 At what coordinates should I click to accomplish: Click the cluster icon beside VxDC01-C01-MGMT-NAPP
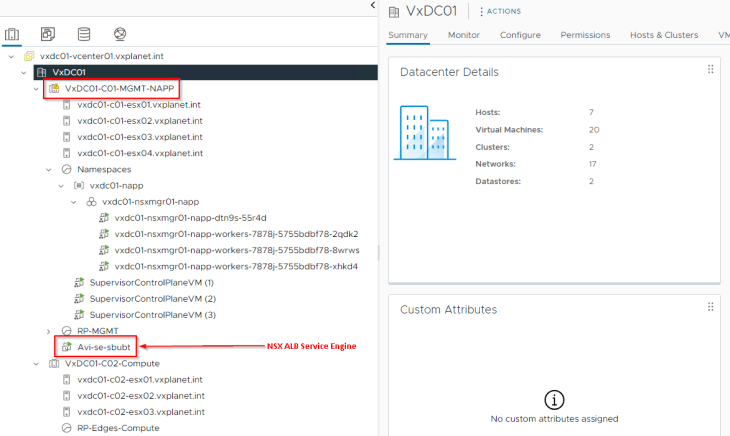point(54,88)
